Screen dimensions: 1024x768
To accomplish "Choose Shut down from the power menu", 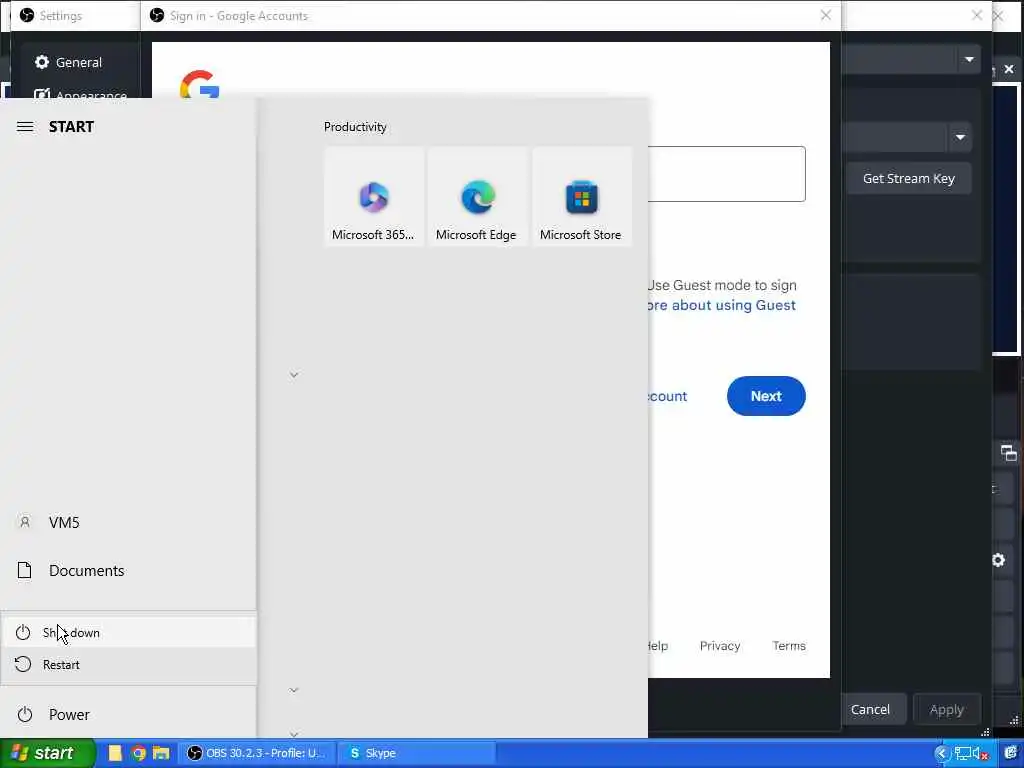I will tap(128, 632).
